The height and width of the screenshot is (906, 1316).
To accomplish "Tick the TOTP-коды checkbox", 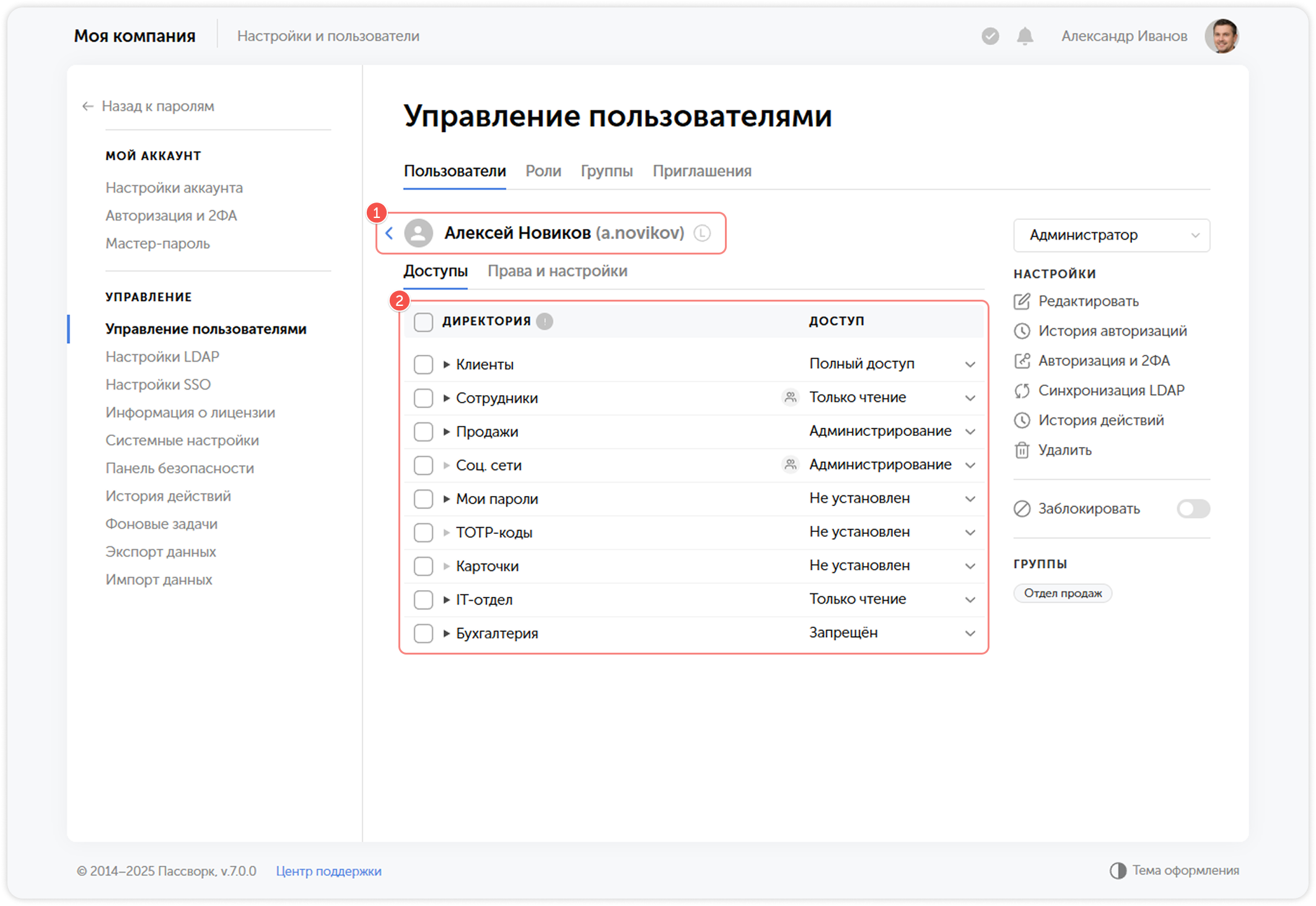I will [423, 533].
